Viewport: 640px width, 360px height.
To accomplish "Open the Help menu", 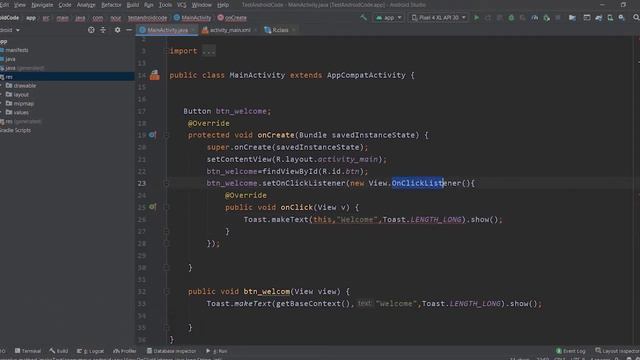I will tap(223, 5).
